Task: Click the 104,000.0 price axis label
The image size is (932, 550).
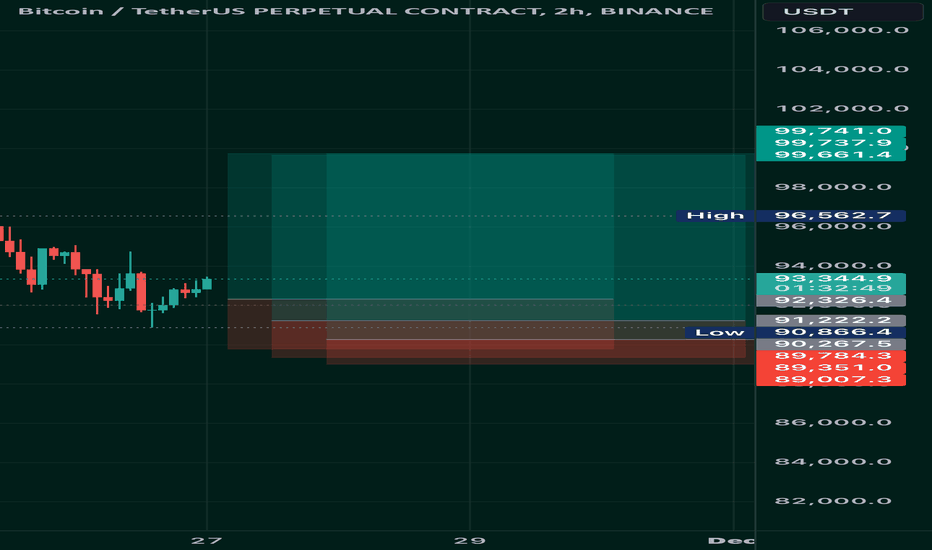Action: pos(842,69)
